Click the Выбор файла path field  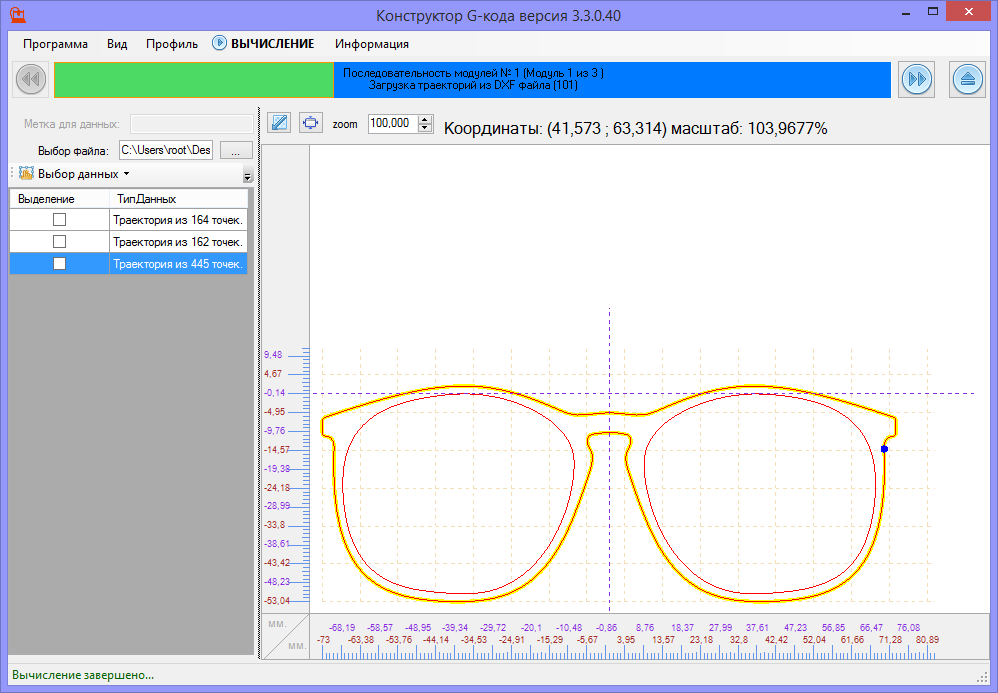tap(165, 150)
